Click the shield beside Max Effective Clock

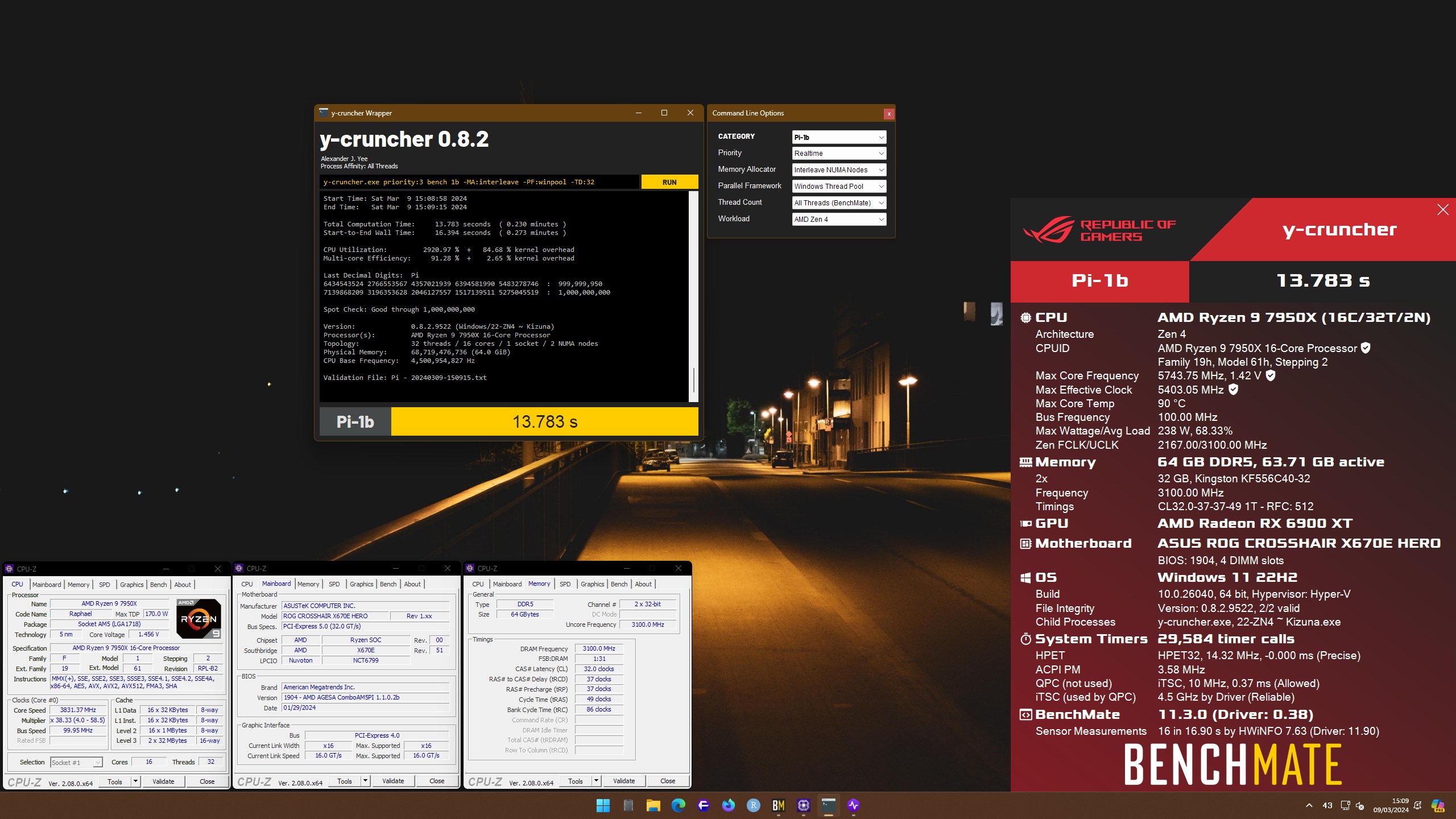pos(1233,390)
